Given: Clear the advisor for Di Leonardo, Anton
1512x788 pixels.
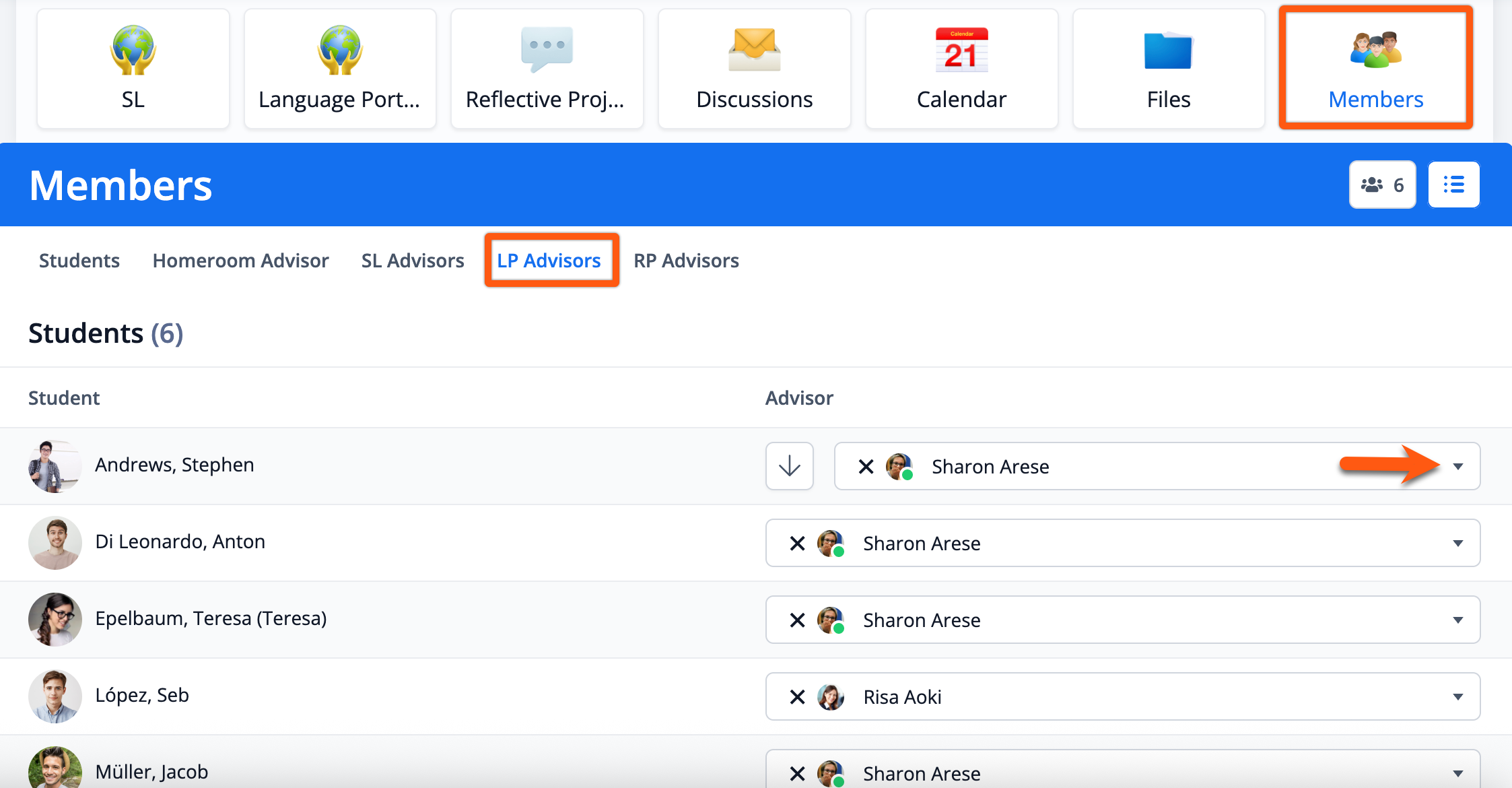Looking at the screenshot, I should pyautogui.click(x=797, y=543).
